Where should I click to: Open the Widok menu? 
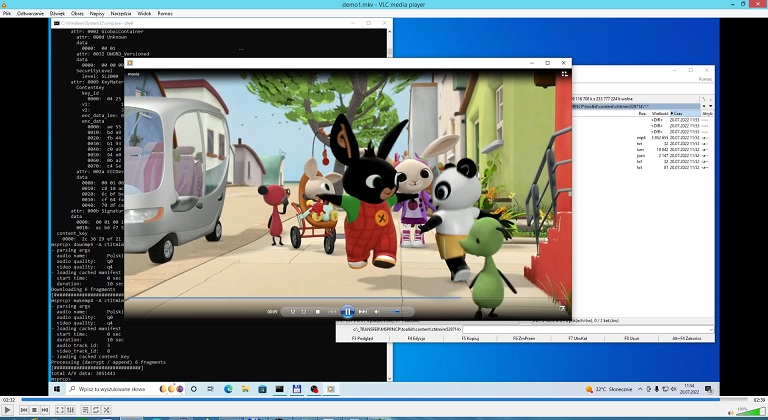point(144,13)
